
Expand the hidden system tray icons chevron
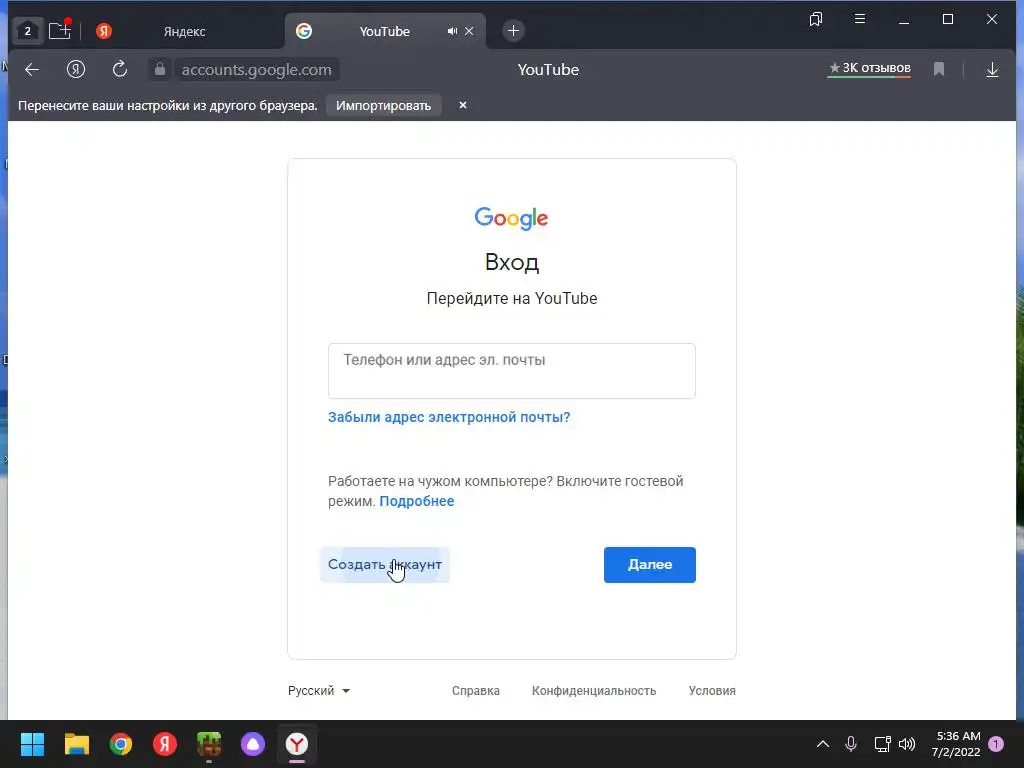click(823, 744)
